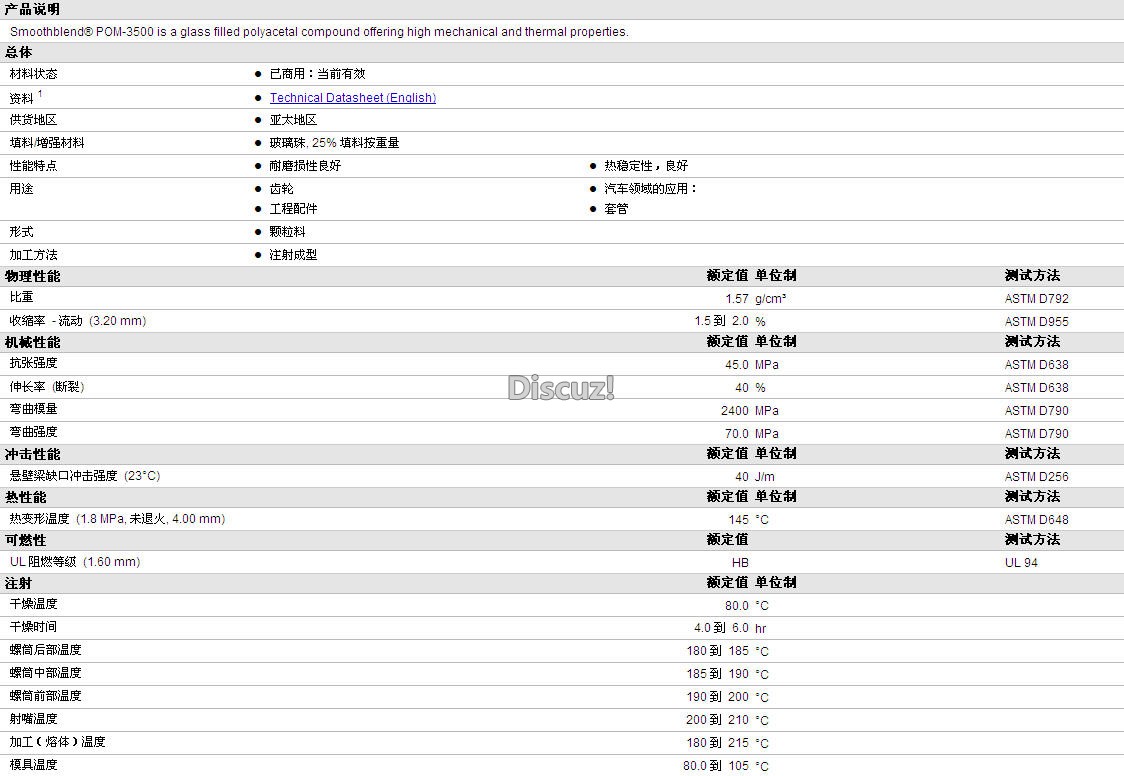Image resolution: width=1124 pixels, height=776 pixels.
Task: Click the 耐磨损性良好 feature
Action: pos(305,166)
